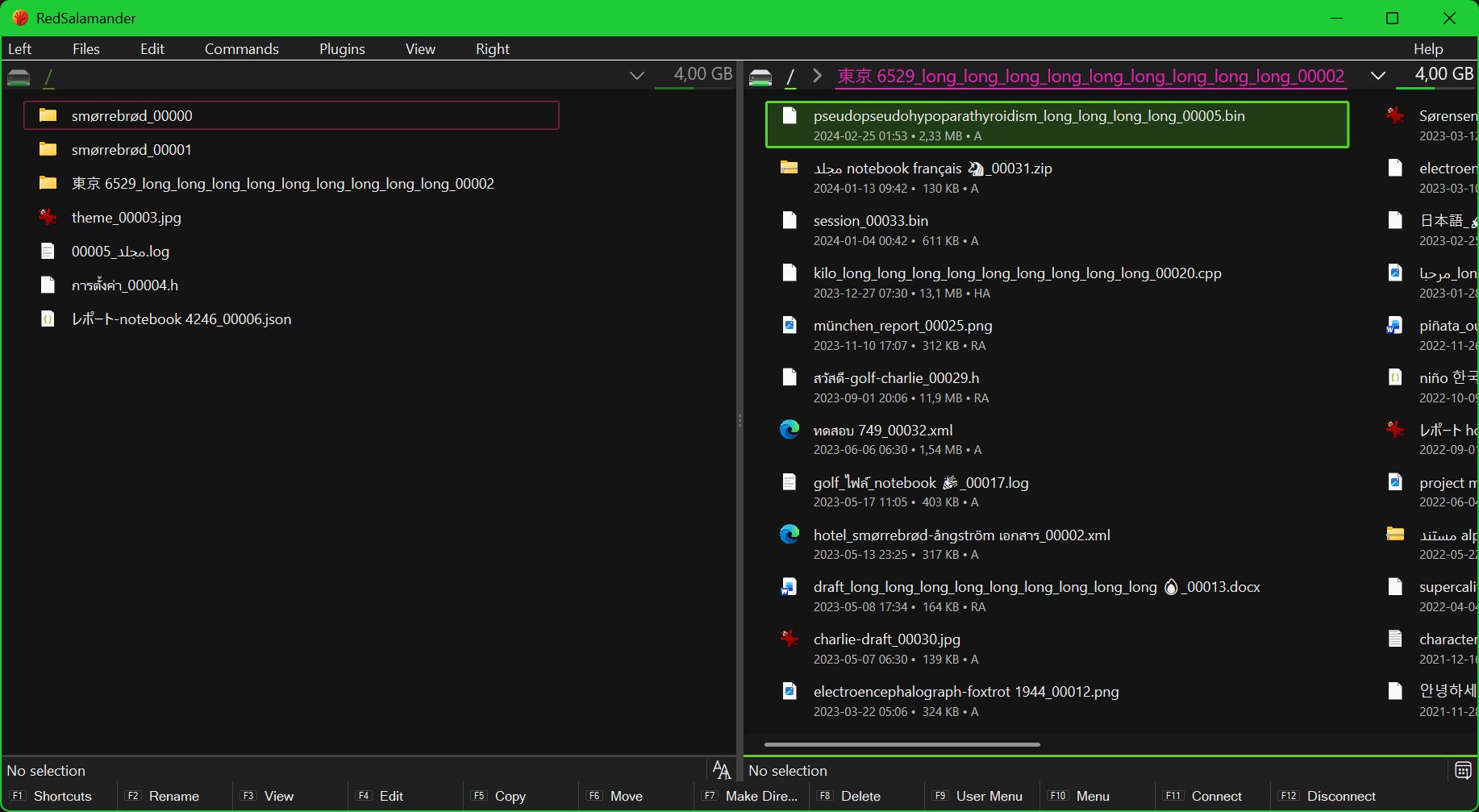
Task: Click log icon of 00005 log file
Action: (x=48, y=251)
